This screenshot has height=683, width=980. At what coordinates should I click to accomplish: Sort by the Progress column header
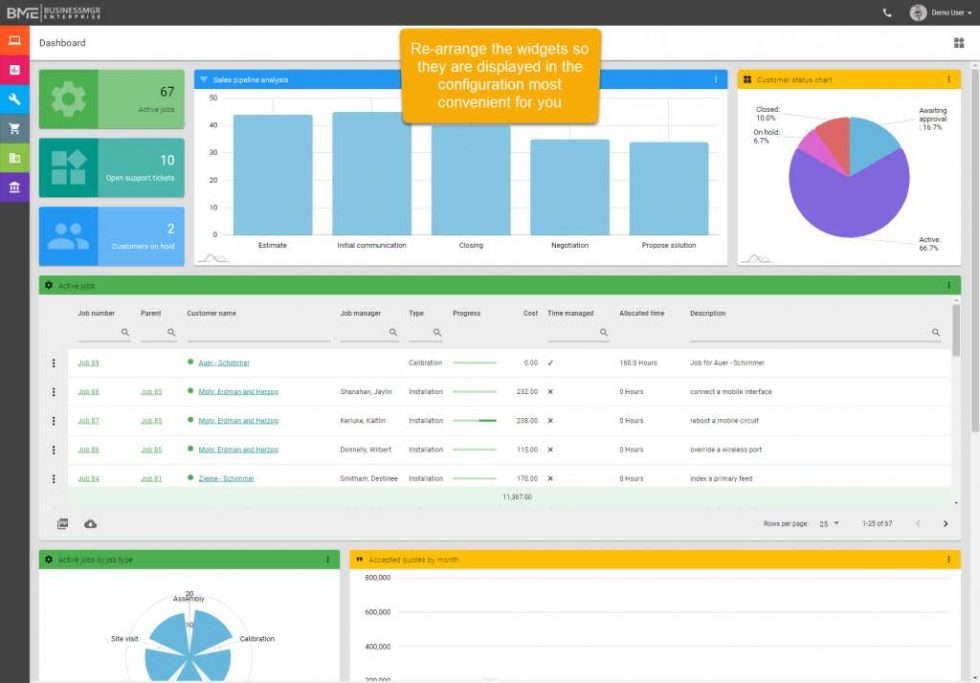(467, 314)
